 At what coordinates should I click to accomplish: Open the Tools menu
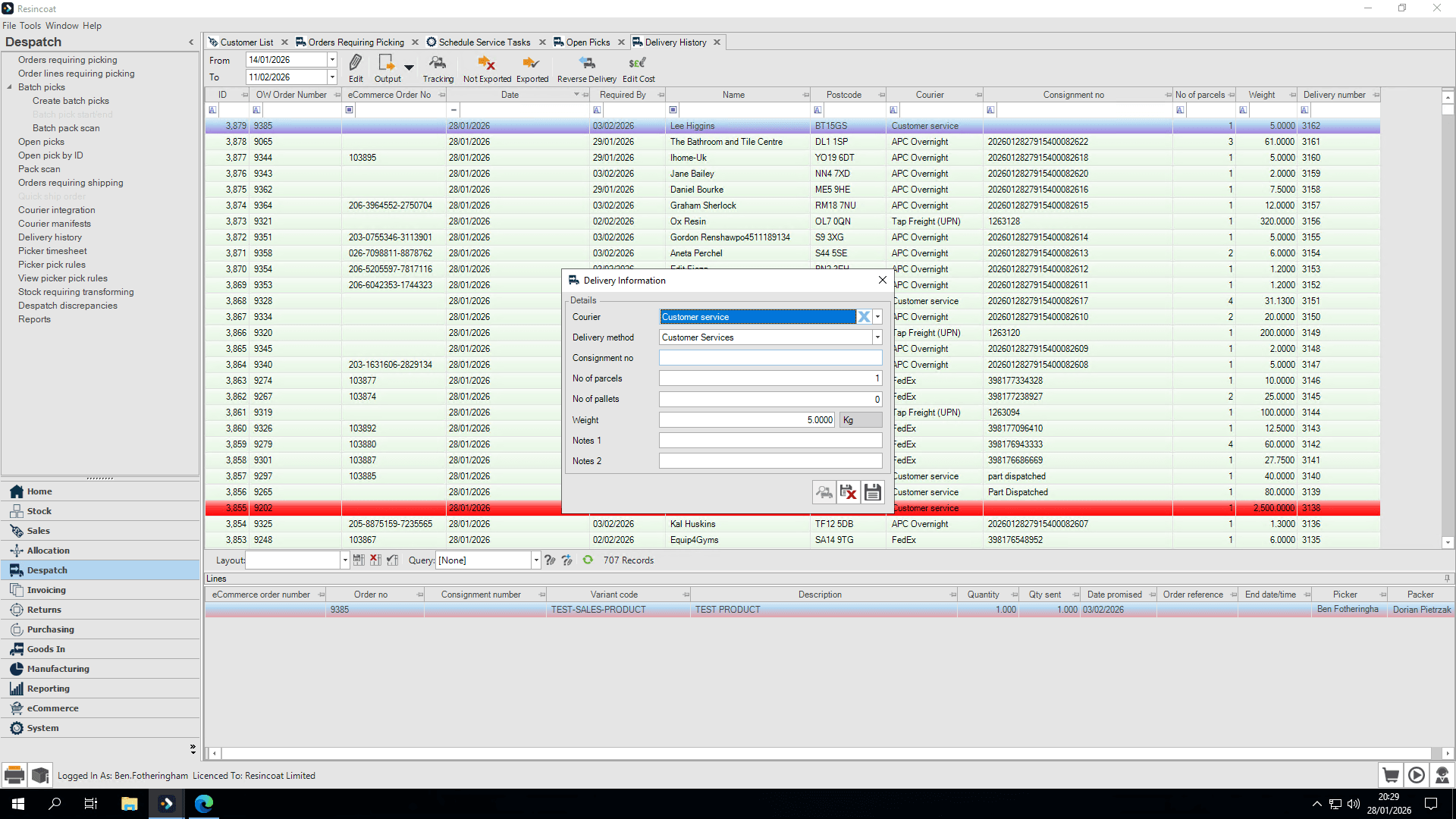point(30,26)
